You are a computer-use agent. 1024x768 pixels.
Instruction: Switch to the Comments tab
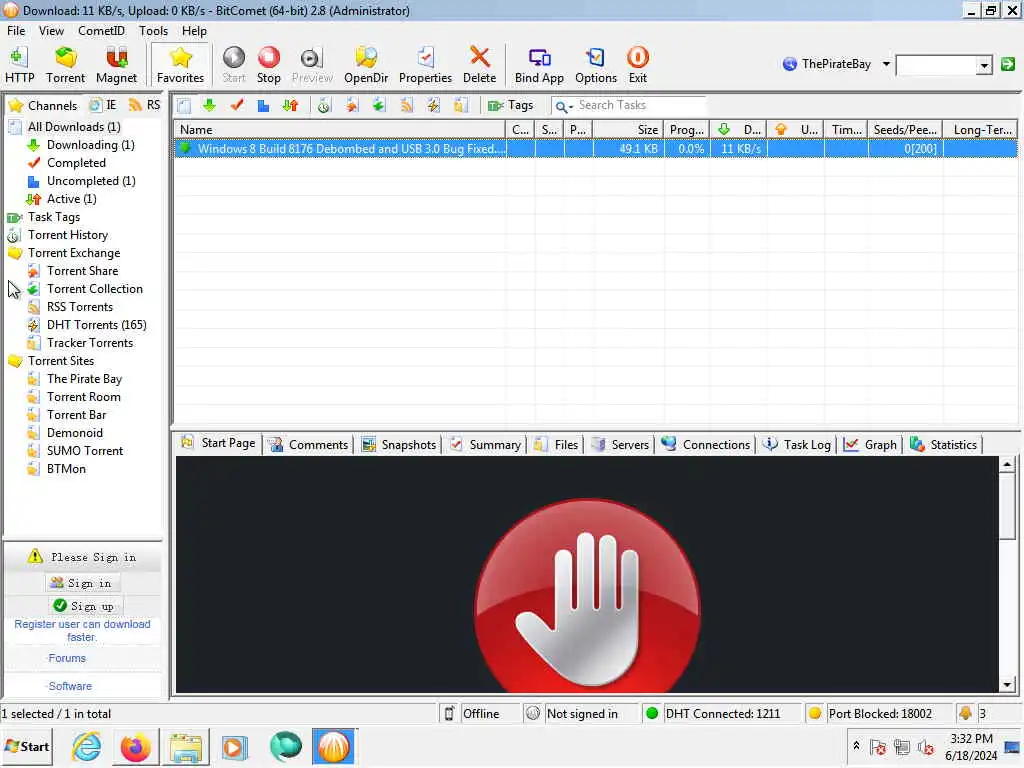[309, 445]
